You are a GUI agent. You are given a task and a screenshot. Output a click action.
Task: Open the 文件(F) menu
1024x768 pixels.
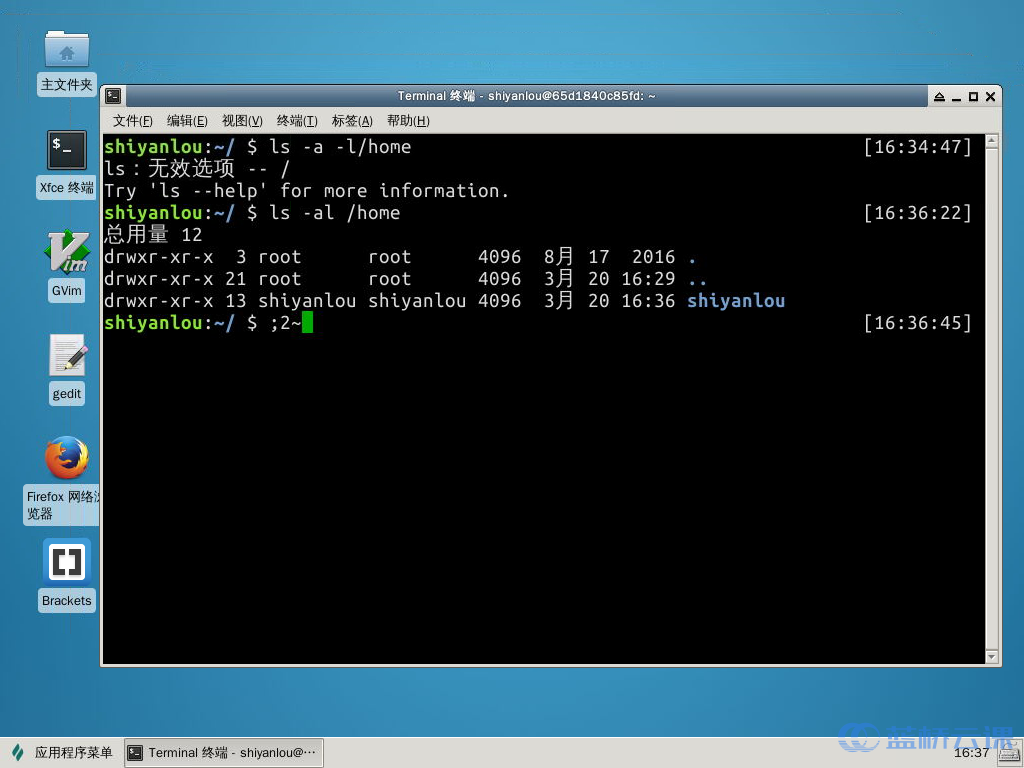pos(133,121)
